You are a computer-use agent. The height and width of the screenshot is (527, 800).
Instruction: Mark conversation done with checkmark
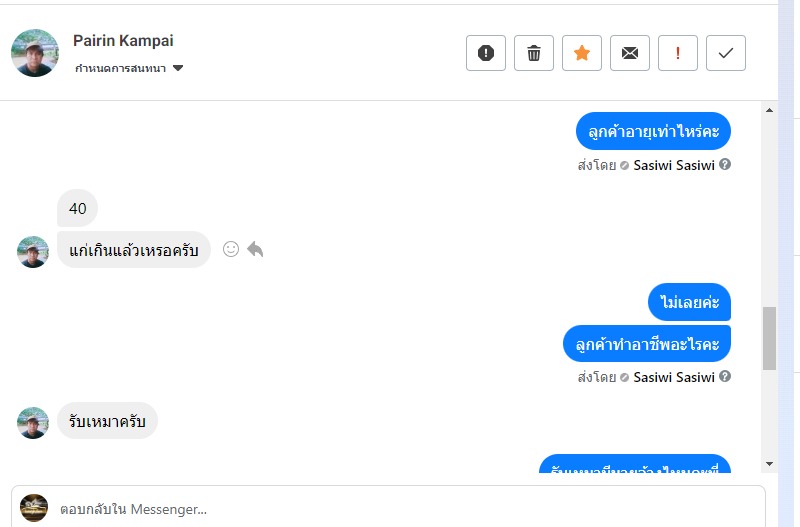pos(726,53)
